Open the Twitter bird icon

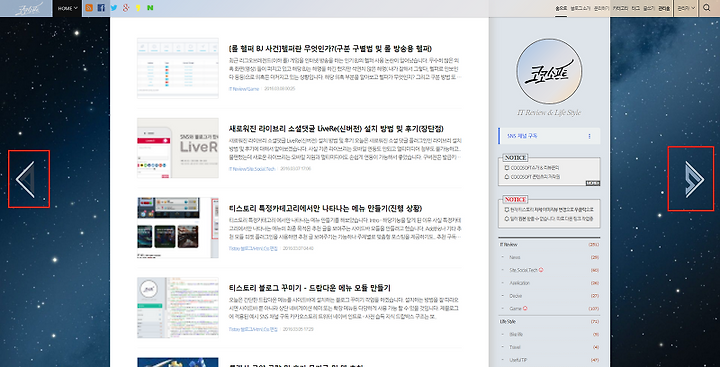(x=114, y=8)
